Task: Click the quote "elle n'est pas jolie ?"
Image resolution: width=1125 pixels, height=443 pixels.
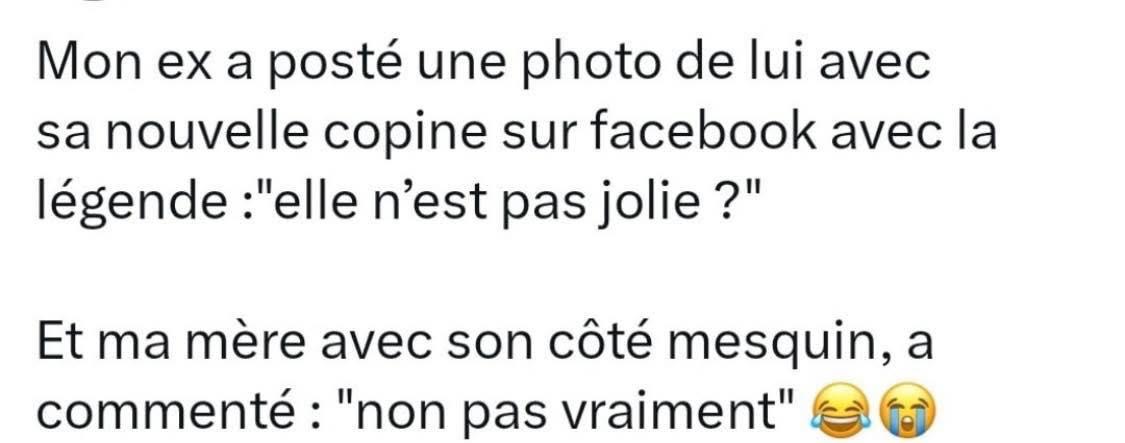Action: tap(547, 202)
